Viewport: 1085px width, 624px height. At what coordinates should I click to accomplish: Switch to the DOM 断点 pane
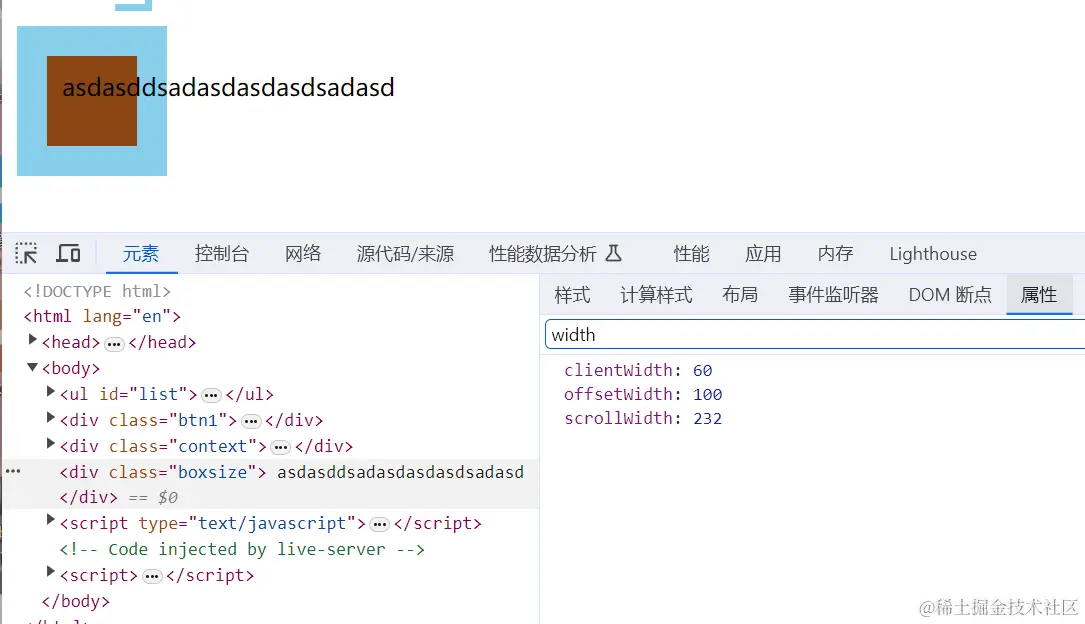point(949,295)
